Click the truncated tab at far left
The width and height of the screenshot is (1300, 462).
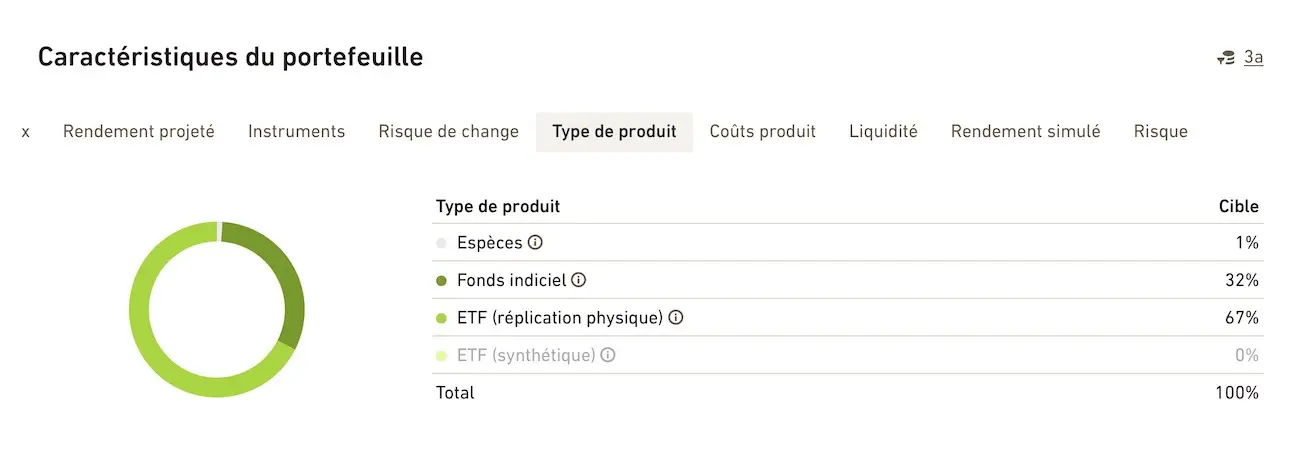[25, 132]
